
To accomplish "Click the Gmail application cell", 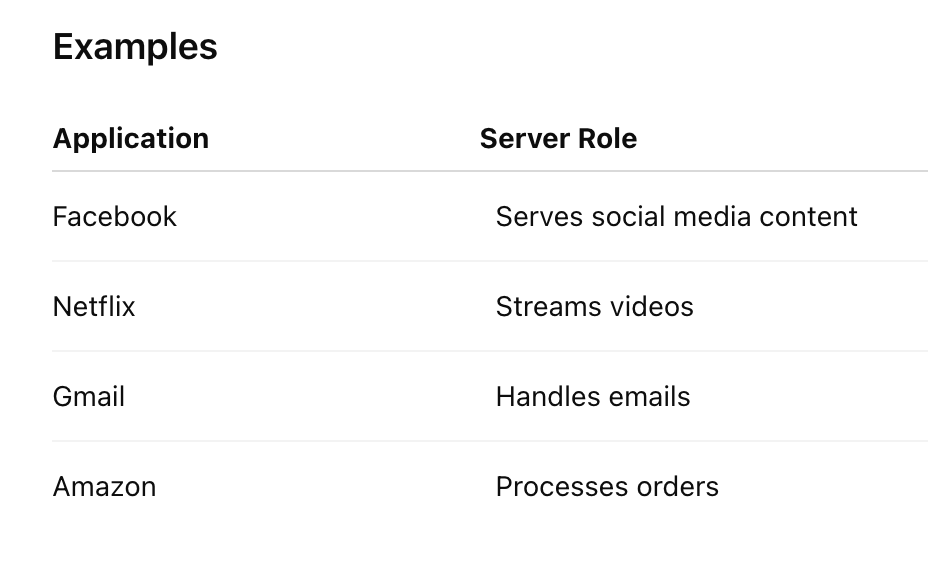I will click(x=88, y=396).
